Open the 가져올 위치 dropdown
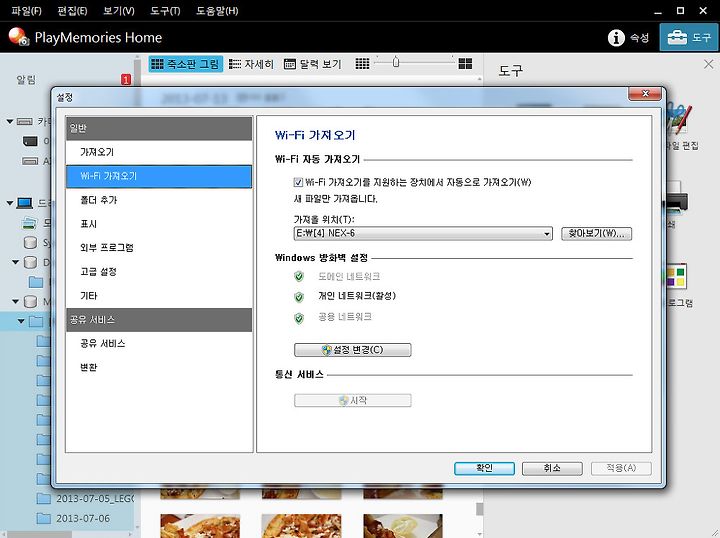This screenshot has width=720, height=538. click(423, 233)
